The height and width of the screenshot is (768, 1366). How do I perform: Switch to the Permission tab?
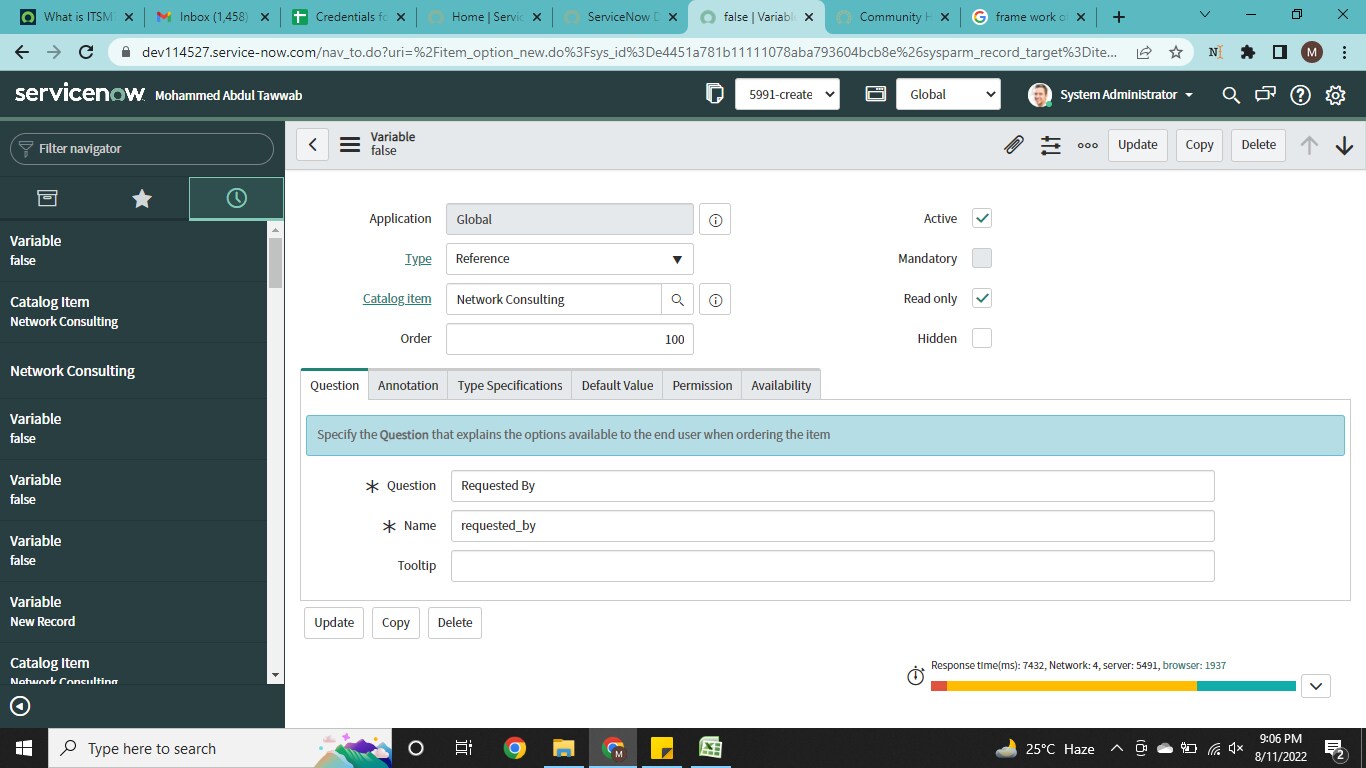click(702, 385)
